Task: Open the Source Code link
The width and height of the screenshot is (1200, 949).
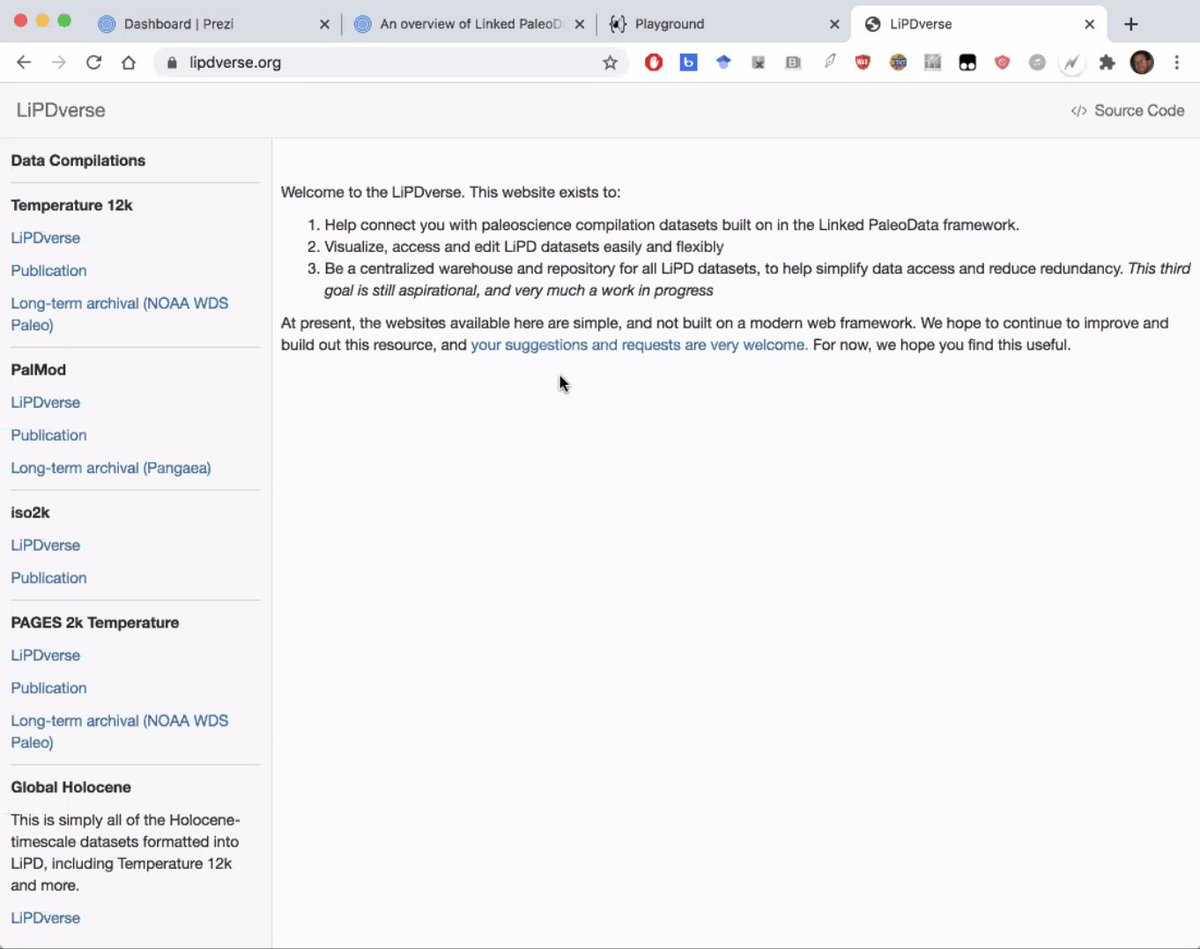Action: (x=1127, y=111)
